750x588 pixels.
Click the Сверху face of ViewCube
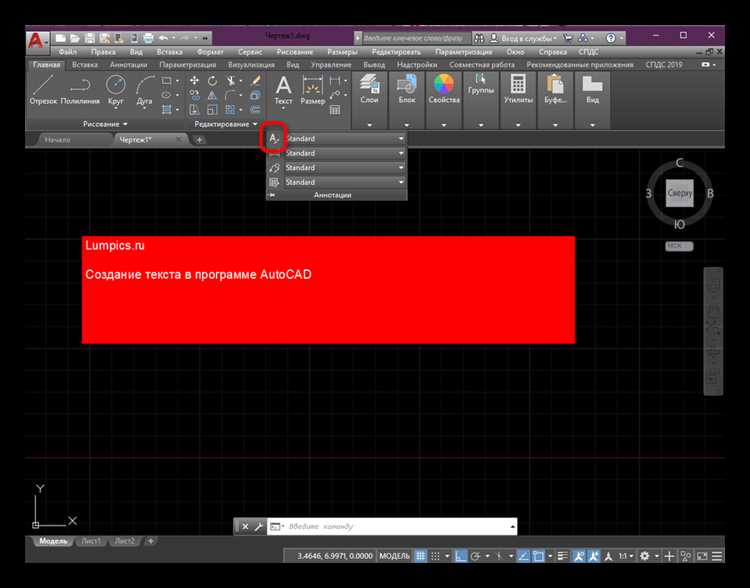680,193
